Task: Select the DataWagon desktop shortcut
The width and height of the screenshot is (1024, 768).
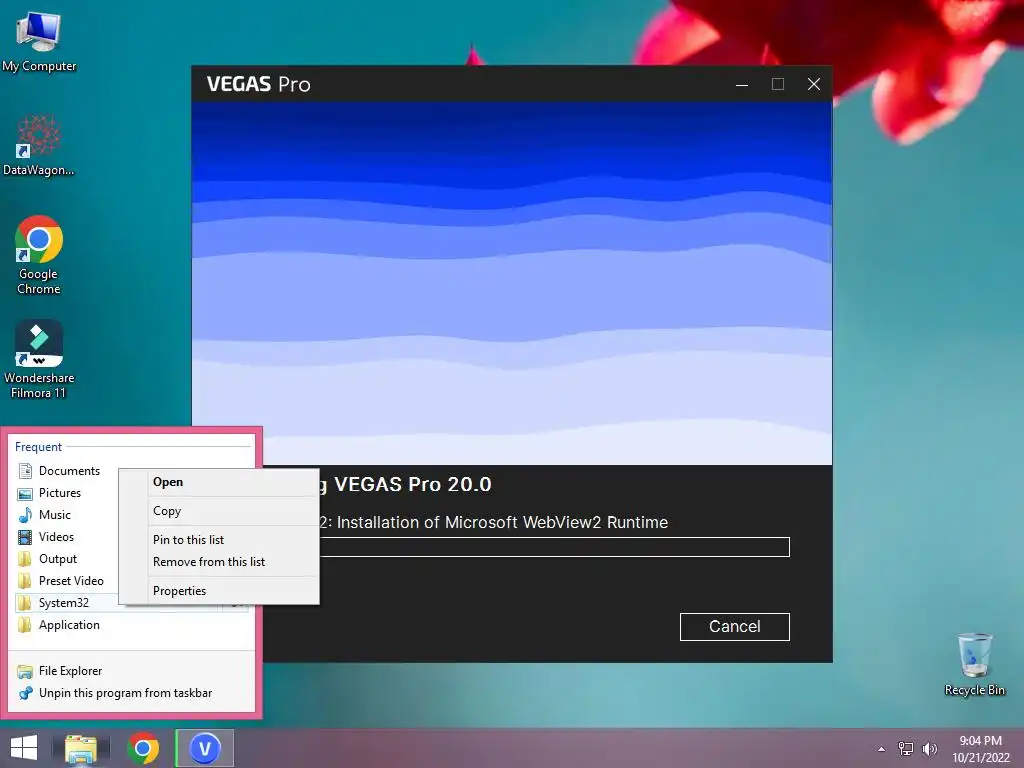Action: point(39,145)
